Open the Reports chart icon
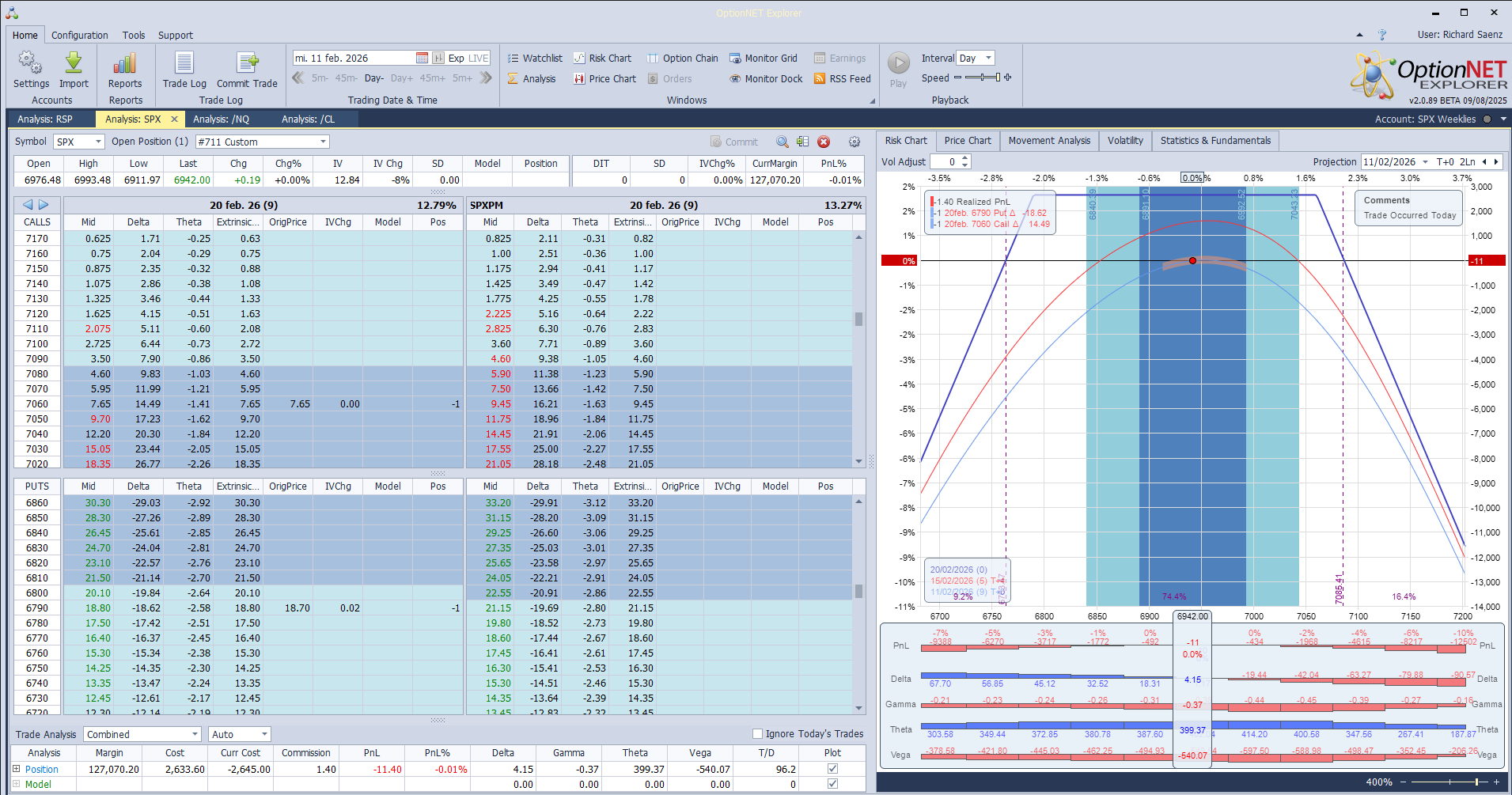This screenshot has height=795, width=1512. click(x=125, y=63)
